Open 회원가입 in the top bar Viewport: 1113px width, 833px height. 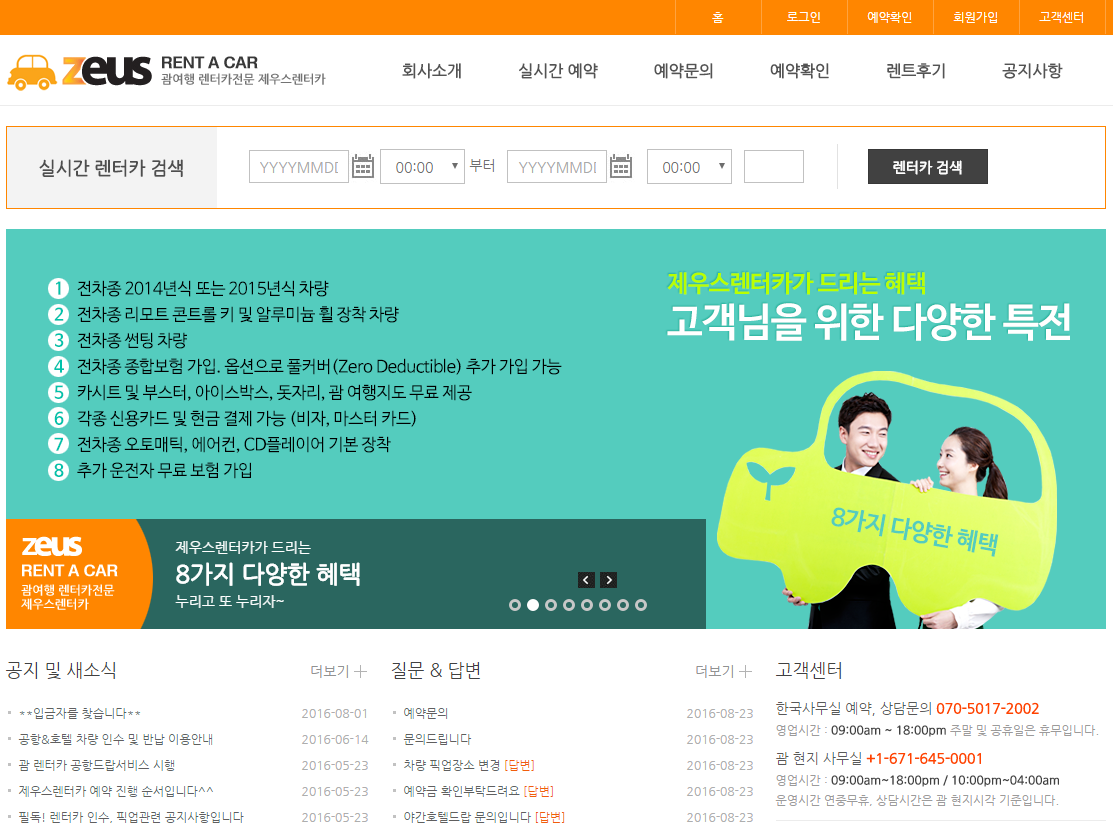coord(975,17)
